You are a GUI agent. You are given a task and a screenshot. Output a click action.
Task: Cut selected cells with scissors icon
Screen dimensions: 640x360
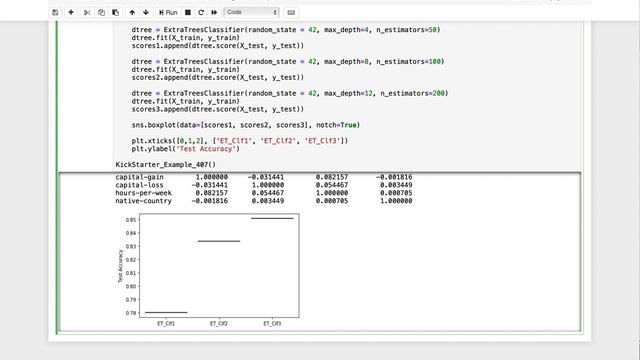tap(87, 13)
